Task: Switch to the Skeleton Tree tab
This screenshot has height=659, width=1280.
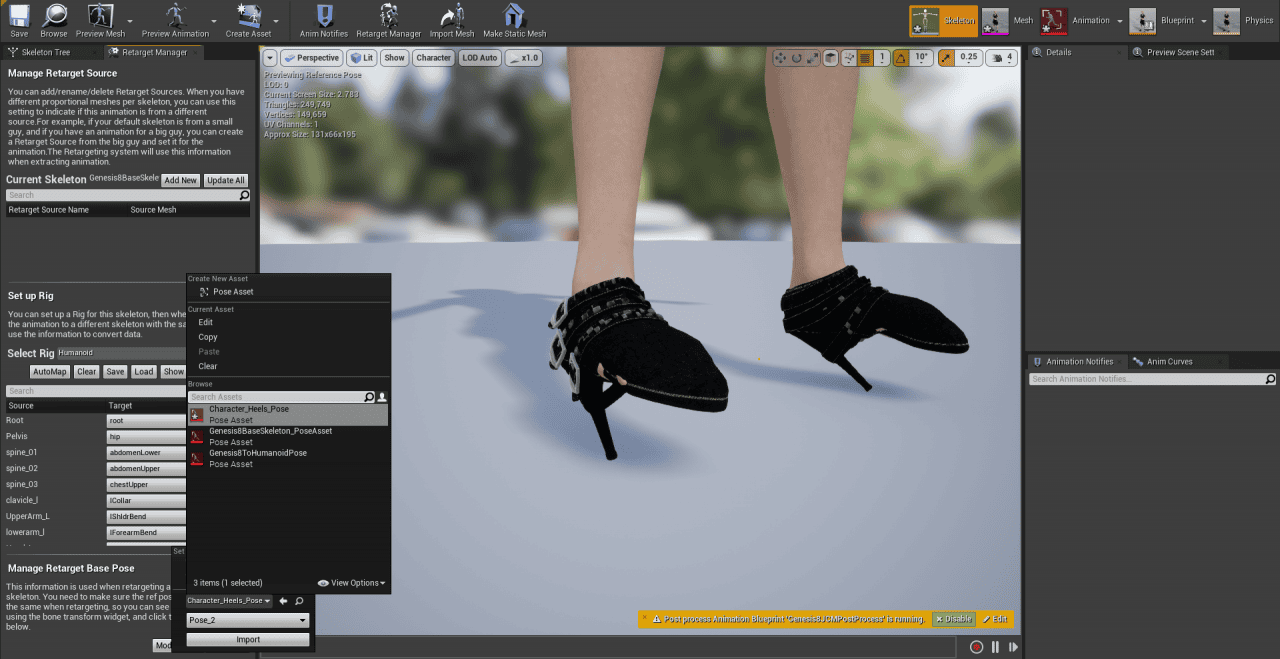Action: [x=45, y=51]
